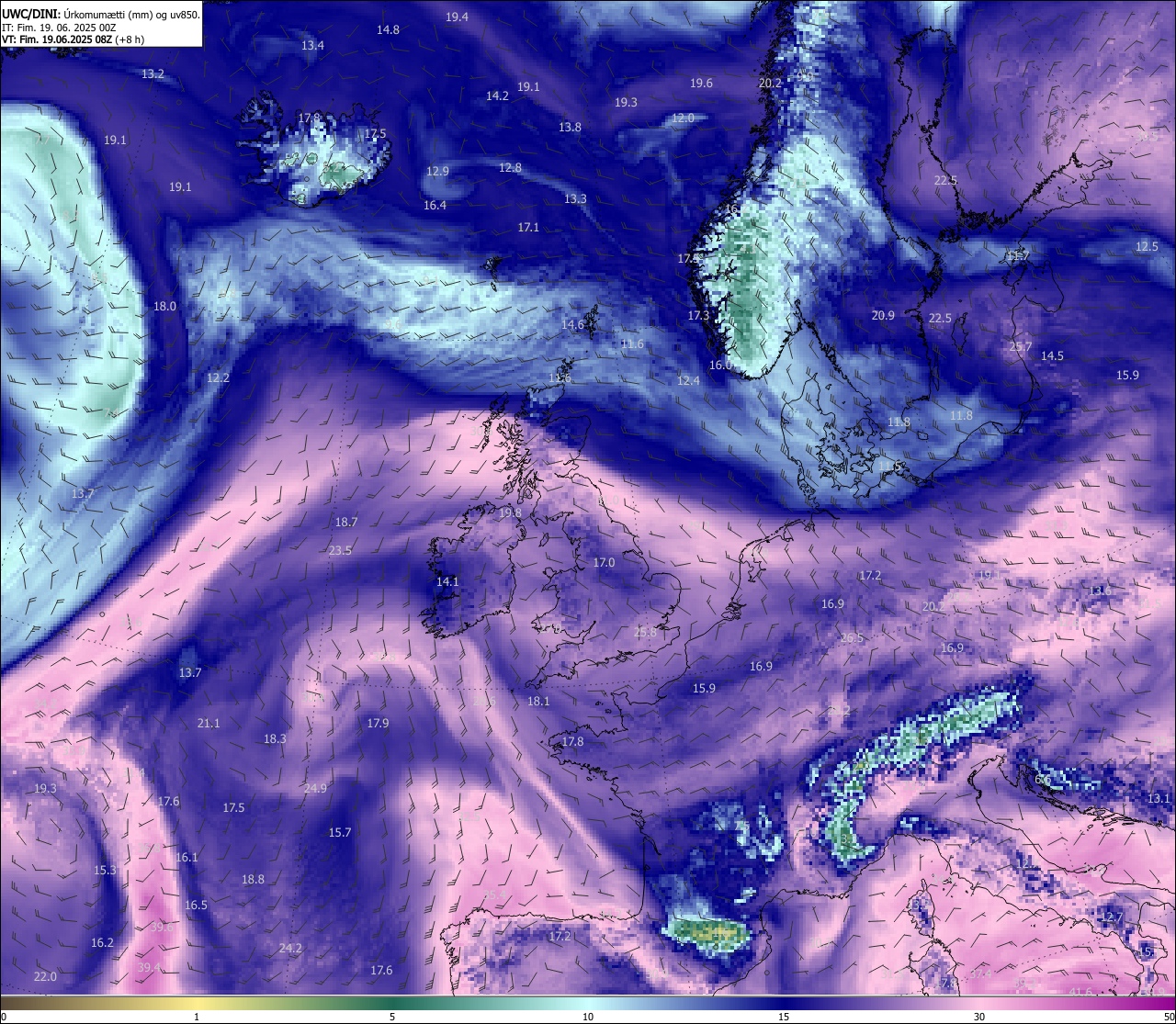Click the 18.1 value near Cornwall

(538, 702)
